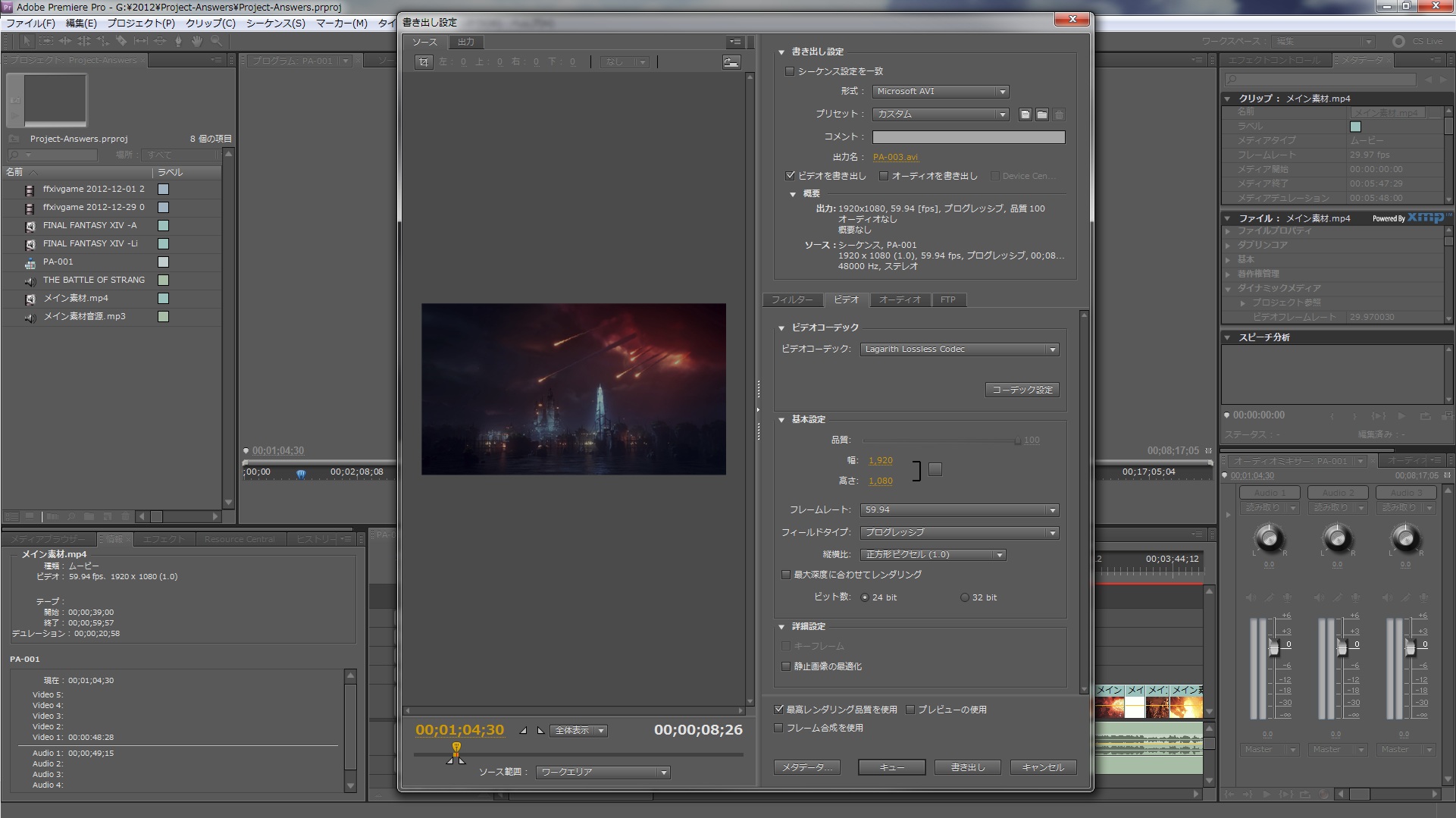Screen dimensions: 1456x818
Task: Click the 書き出し export button
Action: point(967,767)
